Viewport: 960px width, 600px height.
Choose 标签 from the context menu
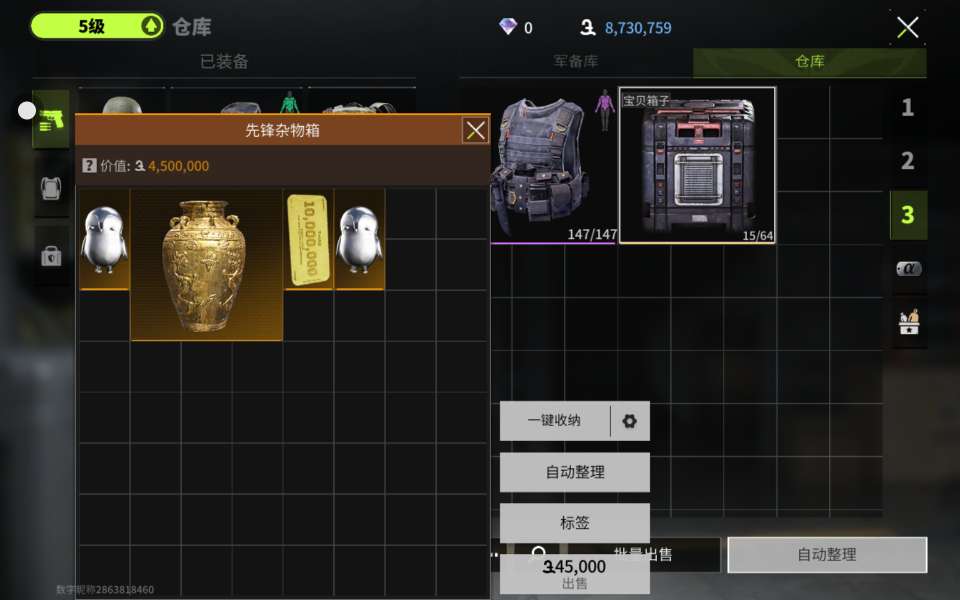[575, 523]
